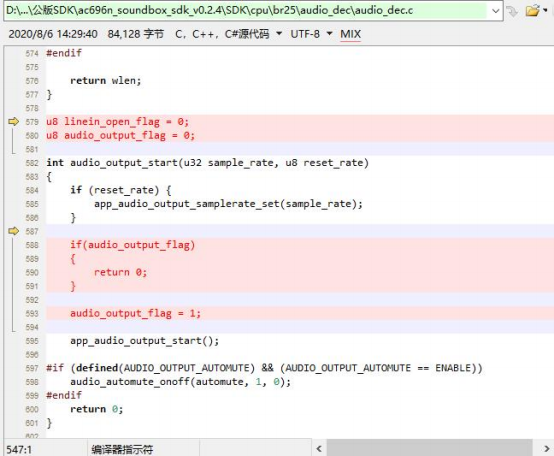The image size is (554, 456).
Task: Open the file path history dropdown
Action: [495, 11]
